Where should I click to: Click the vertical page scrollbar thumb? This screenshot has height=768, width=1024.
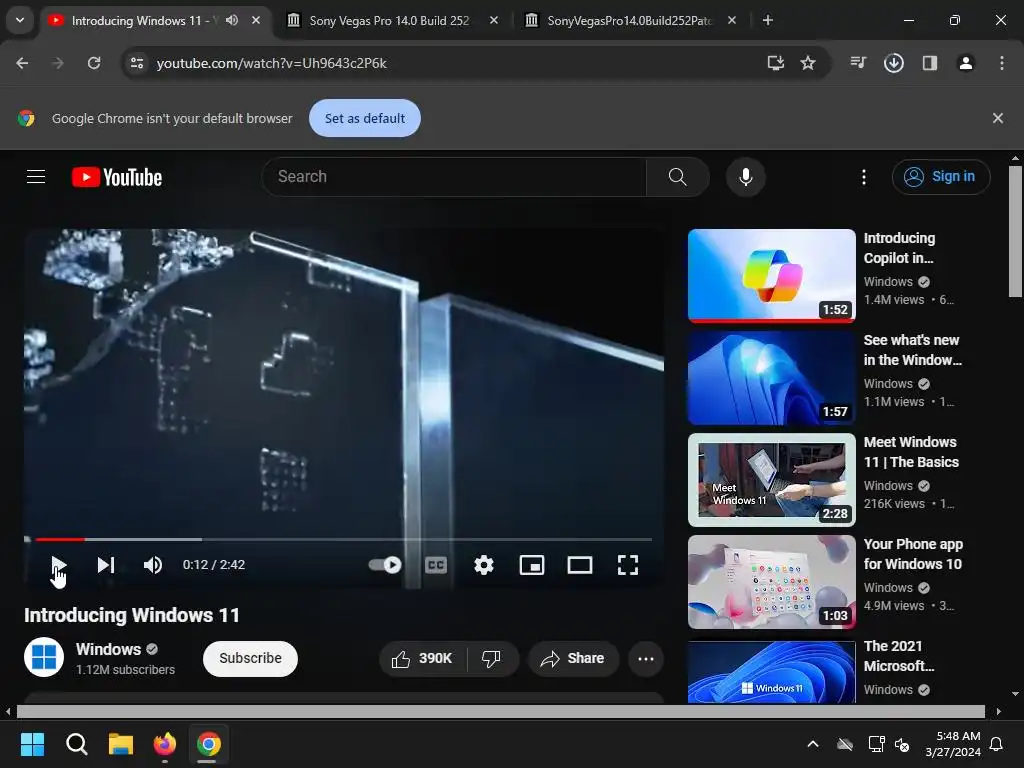[x=1015, y=231]
